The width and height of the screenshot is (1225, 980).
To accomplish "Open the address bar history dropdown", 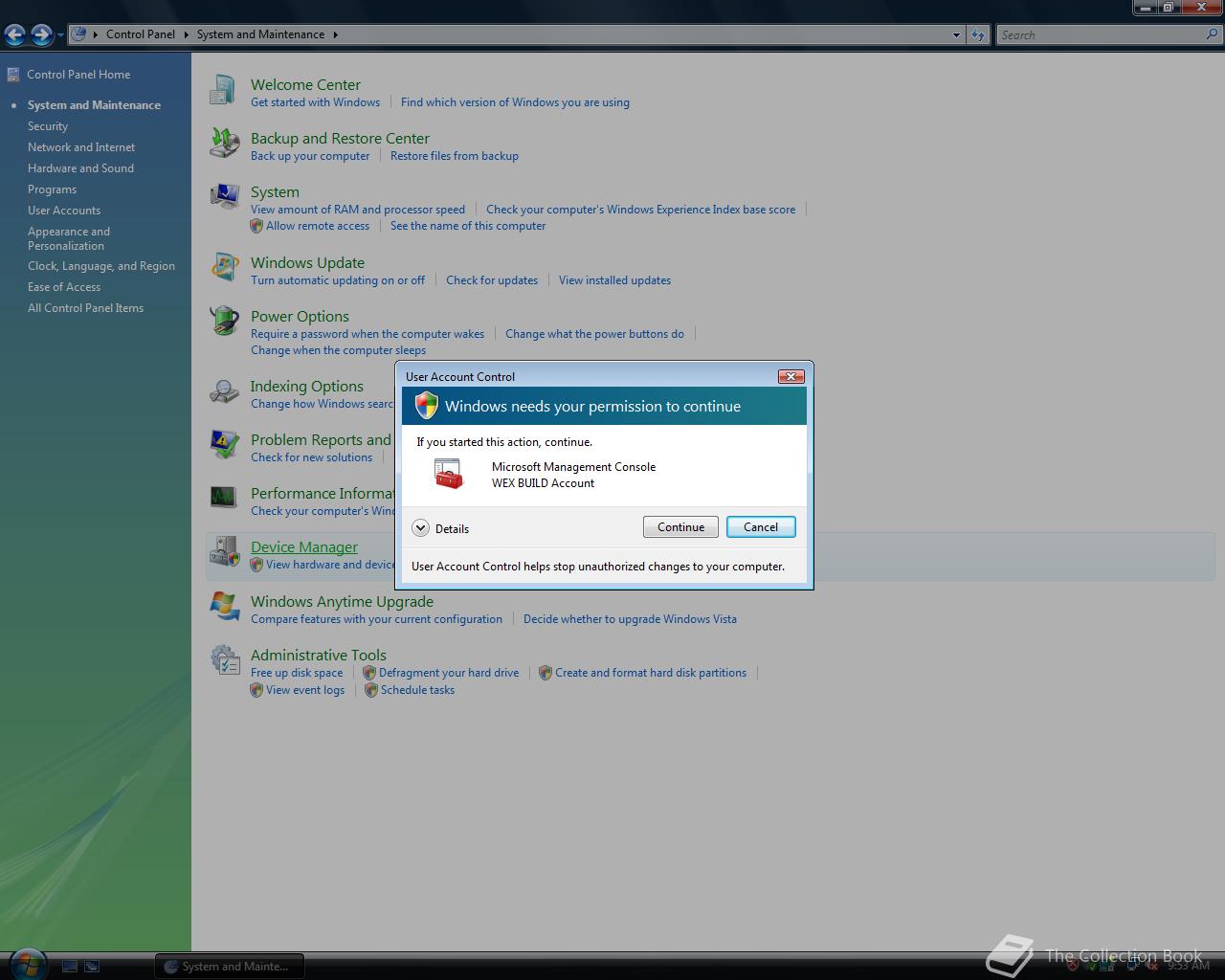I will [x=956, y=35].
